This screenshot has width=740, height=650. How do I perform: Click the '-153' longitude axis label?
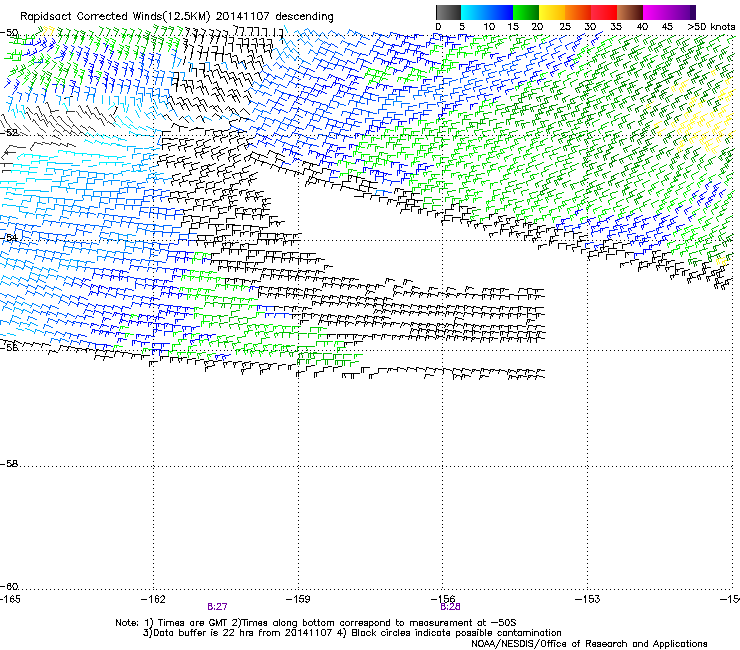[x=588, y=599]
